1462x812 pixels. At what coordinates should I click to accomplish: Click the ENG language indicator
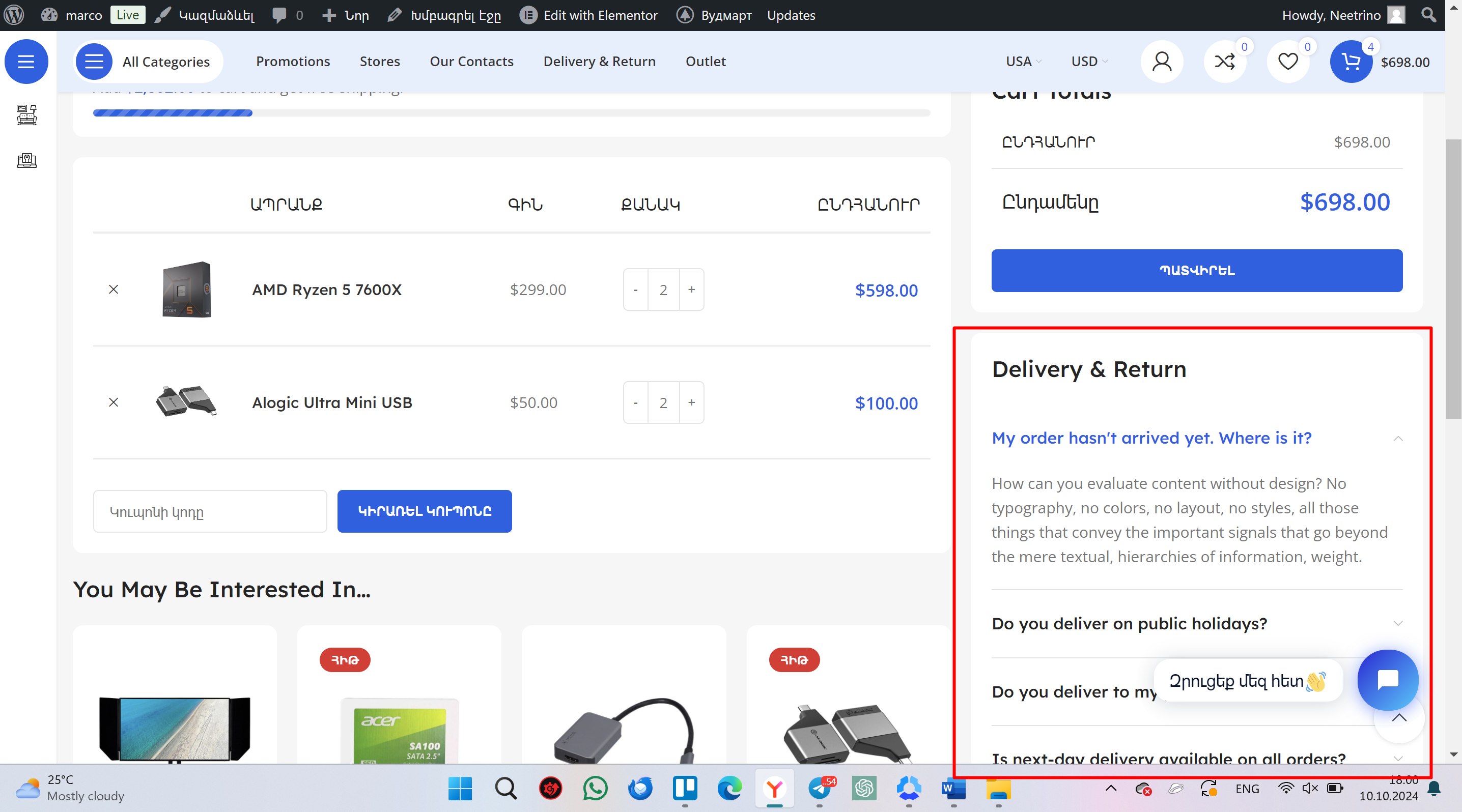1247,789
